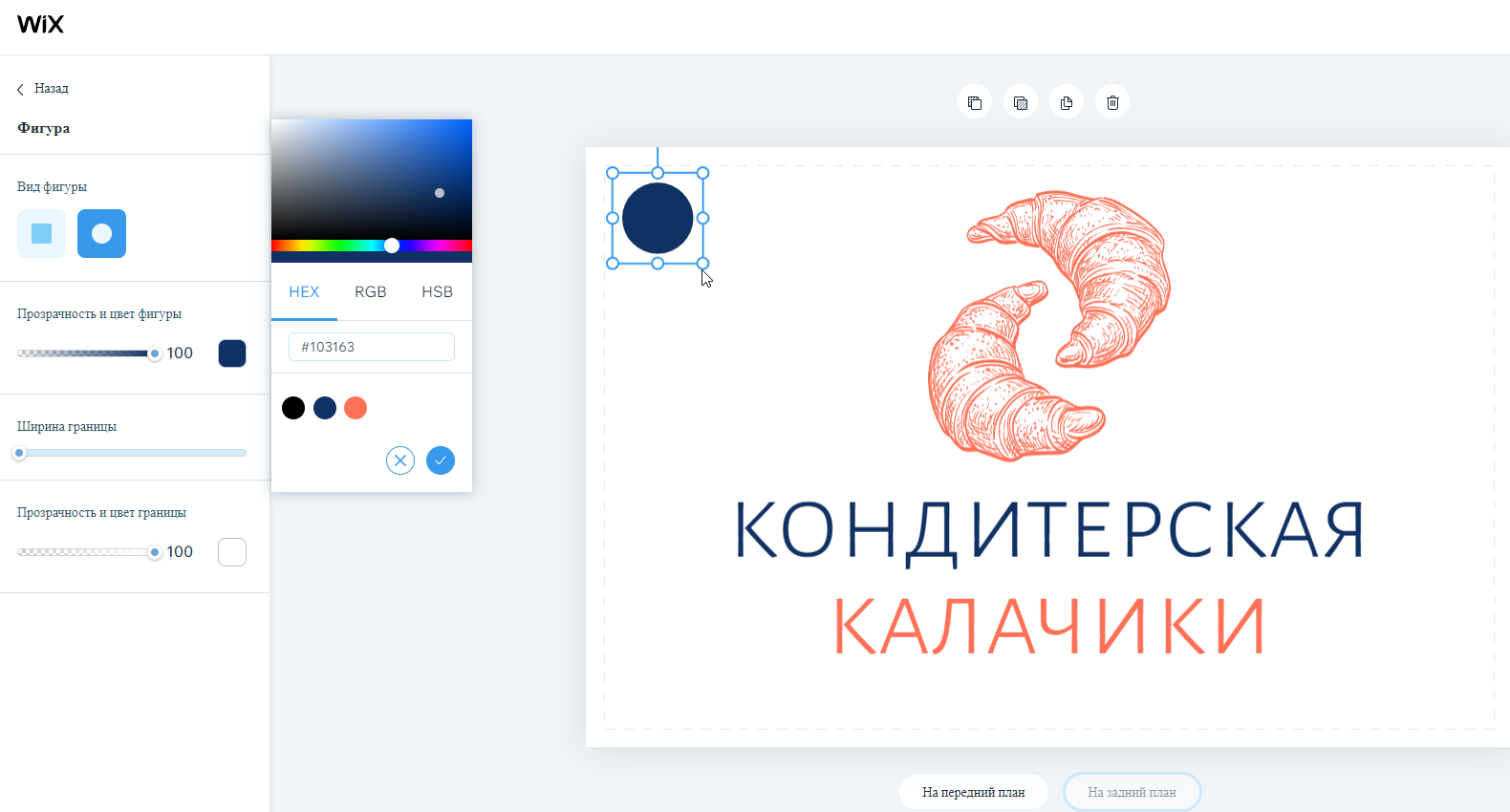Switch to the HSB tab
The width and height of the screenshot is (1510, 812).
click(438, 292)
